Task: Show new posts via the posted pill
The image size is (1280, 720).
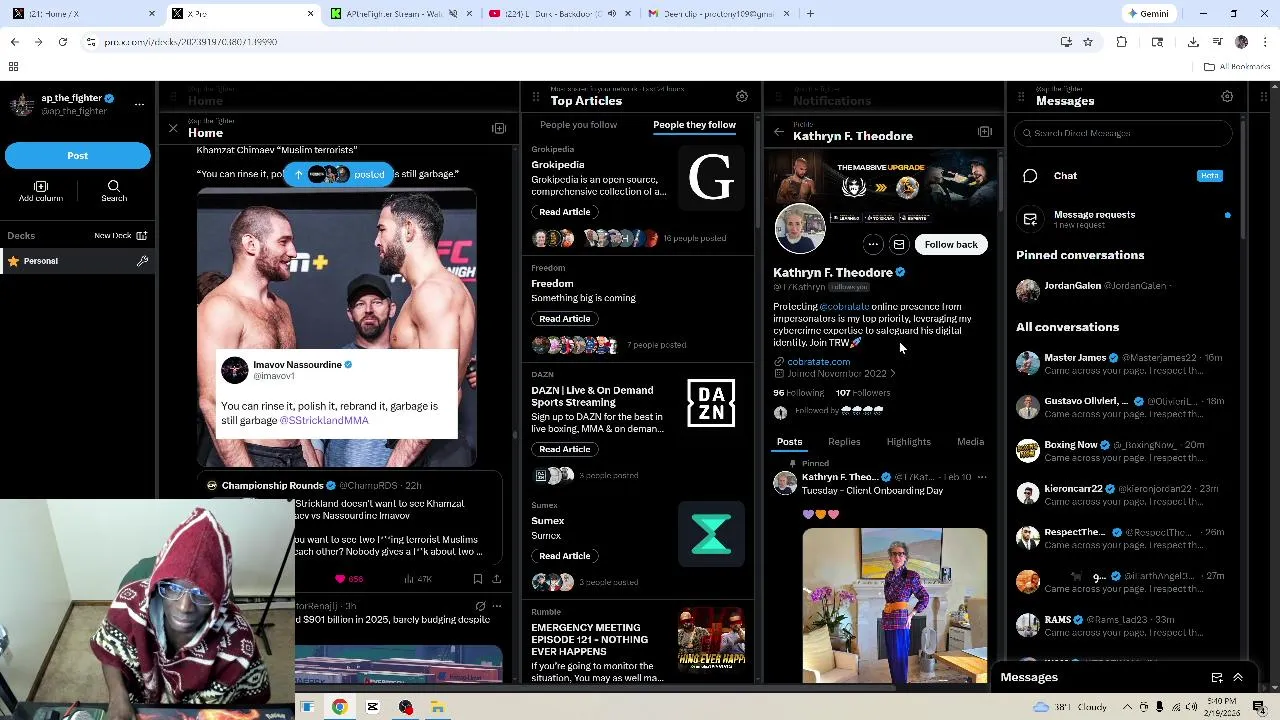Action: point(339,175)
